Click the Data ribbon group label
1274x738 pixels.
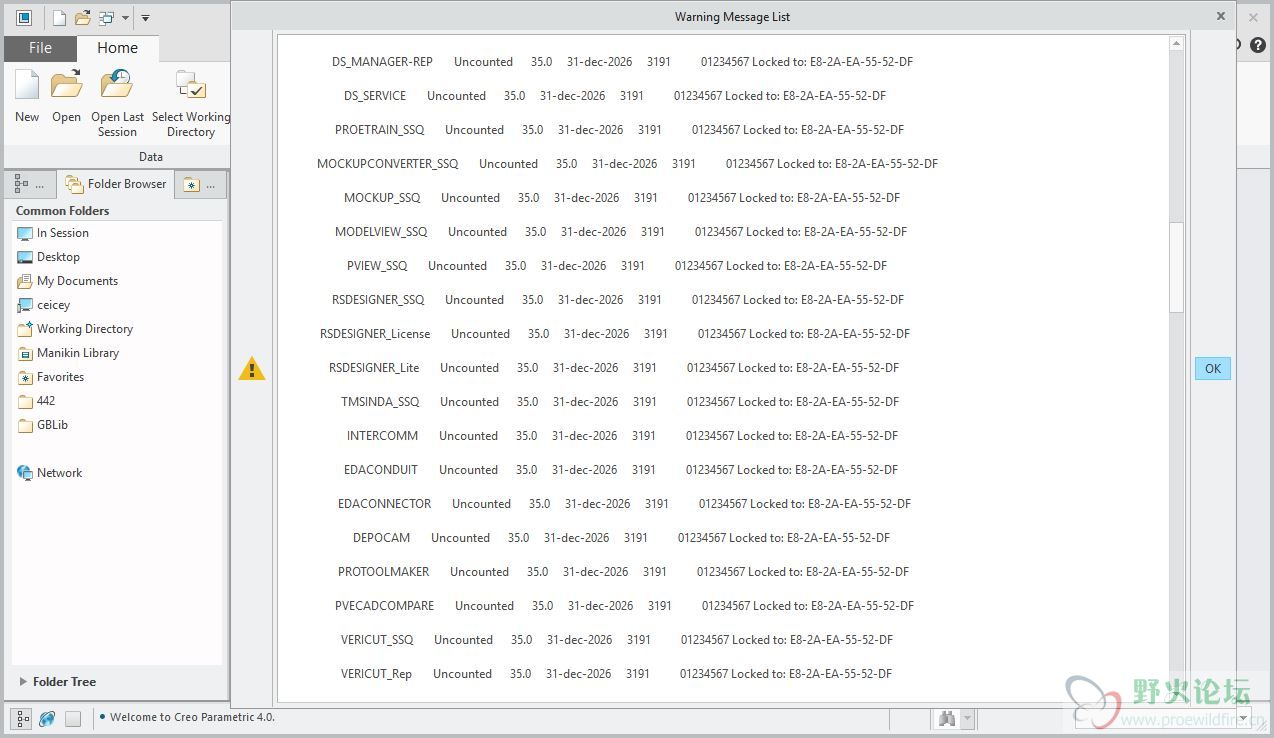151,157
